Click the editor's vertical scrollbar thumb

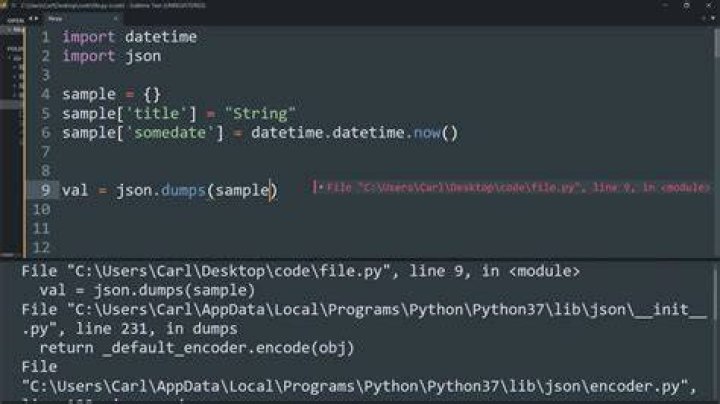pyautogui.click(x=717, y=44)
